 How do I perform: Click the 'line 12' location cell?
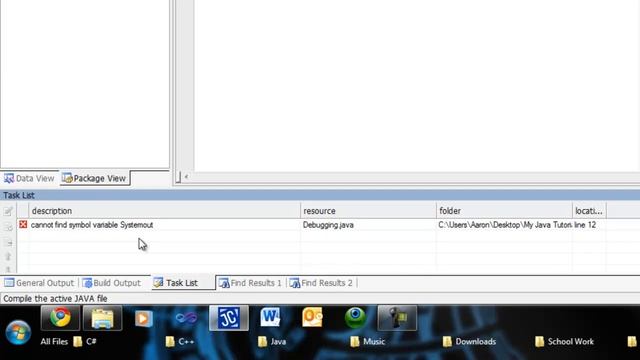(x=585, y=225)
